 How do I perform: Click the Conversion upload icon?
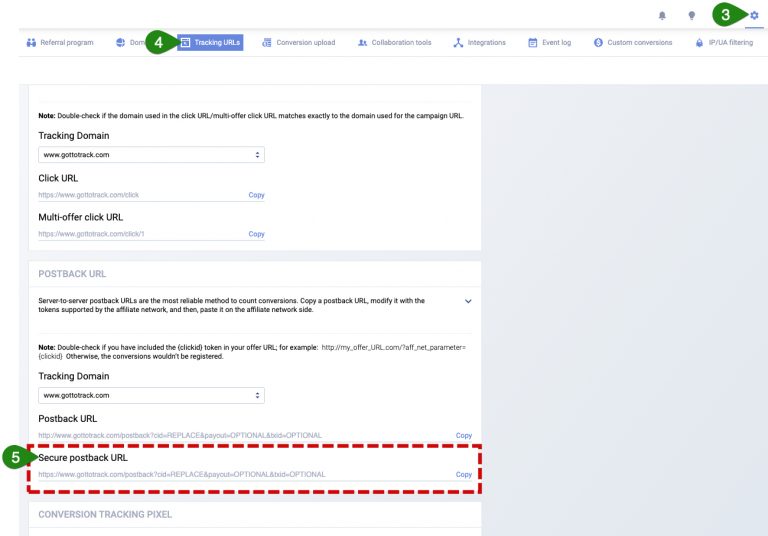click(266, 43)
